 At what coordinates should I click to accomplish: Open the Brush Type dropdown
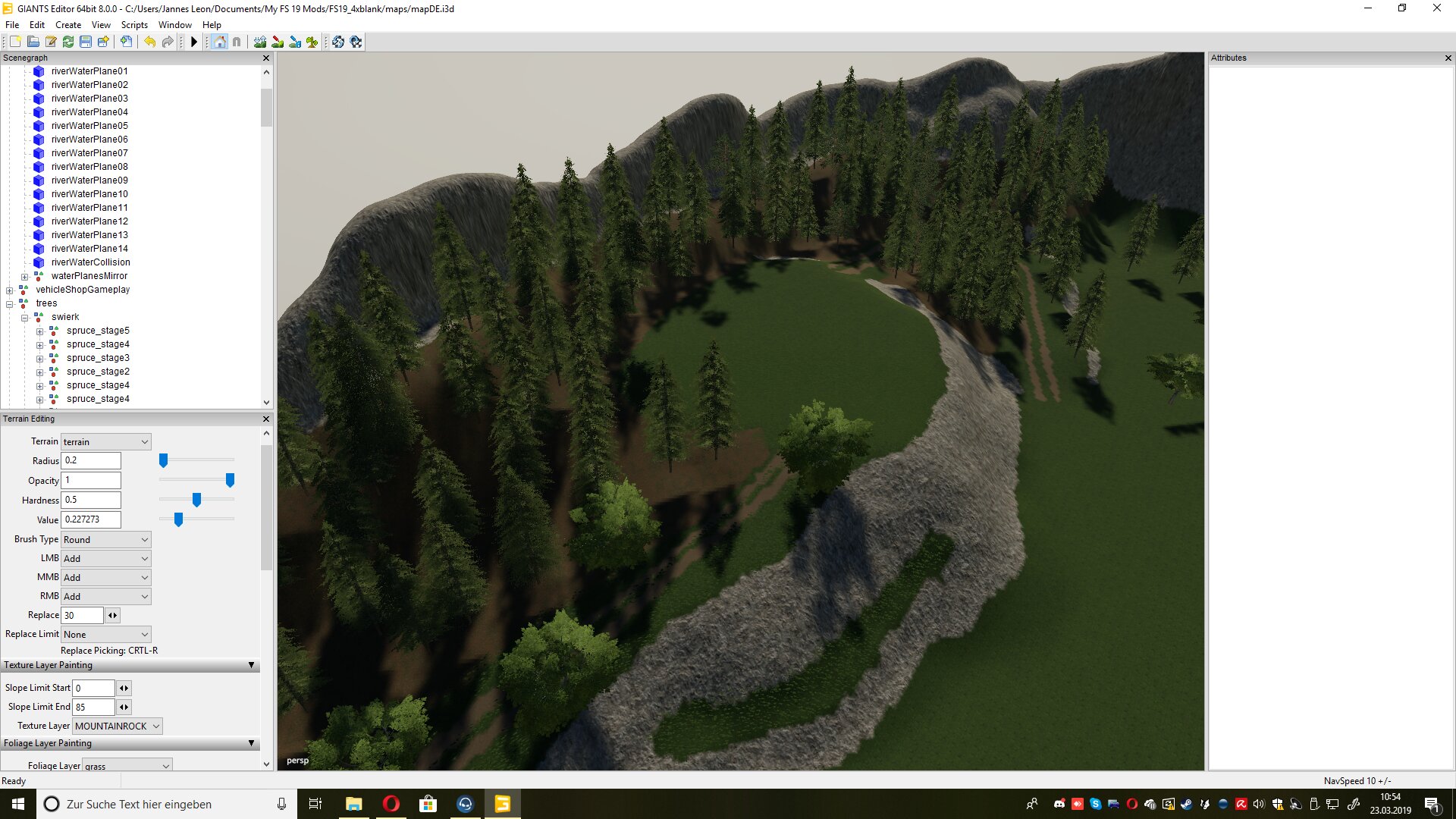(106, 539)
